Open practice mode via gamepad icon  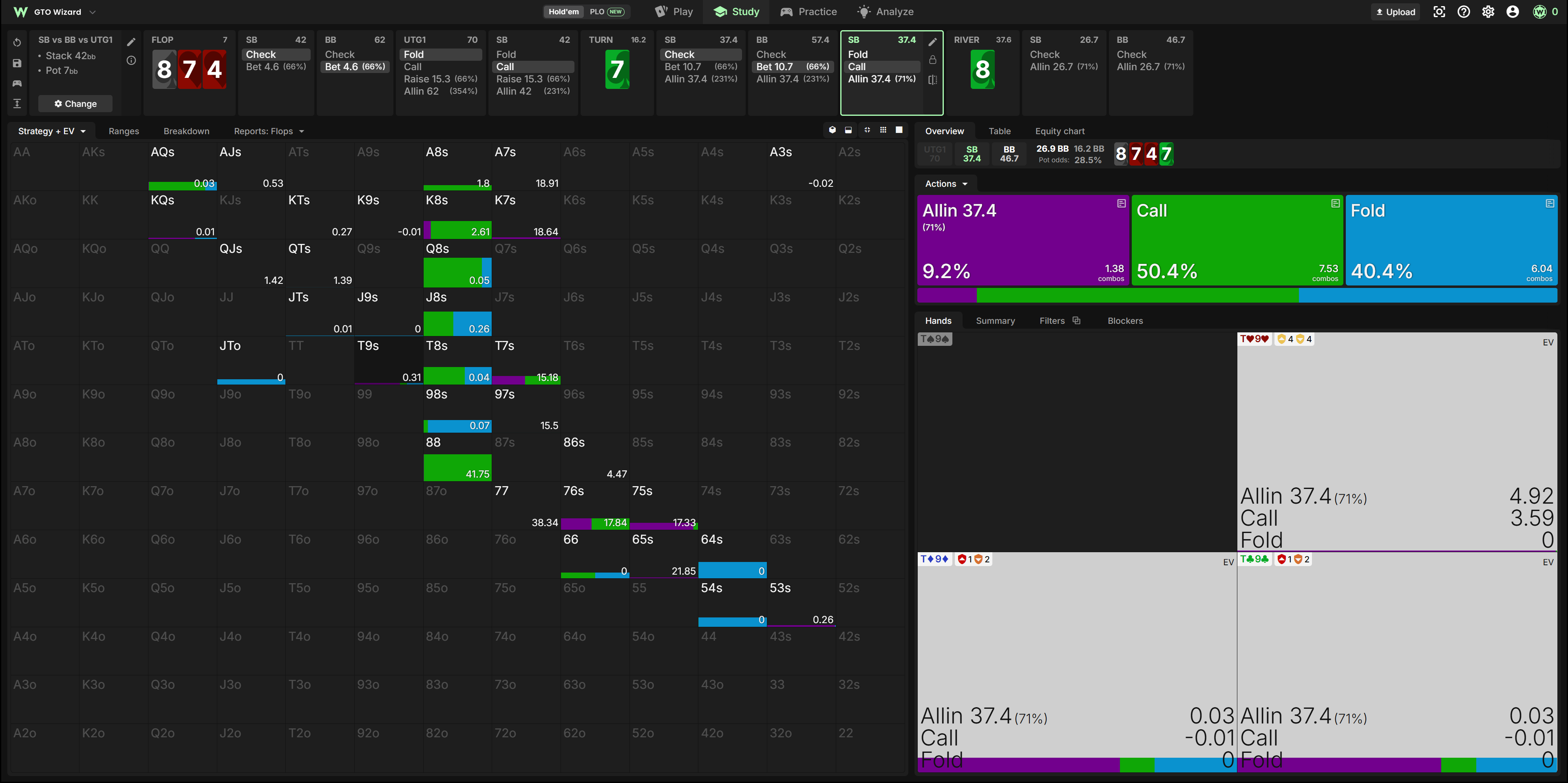(17, 84)
